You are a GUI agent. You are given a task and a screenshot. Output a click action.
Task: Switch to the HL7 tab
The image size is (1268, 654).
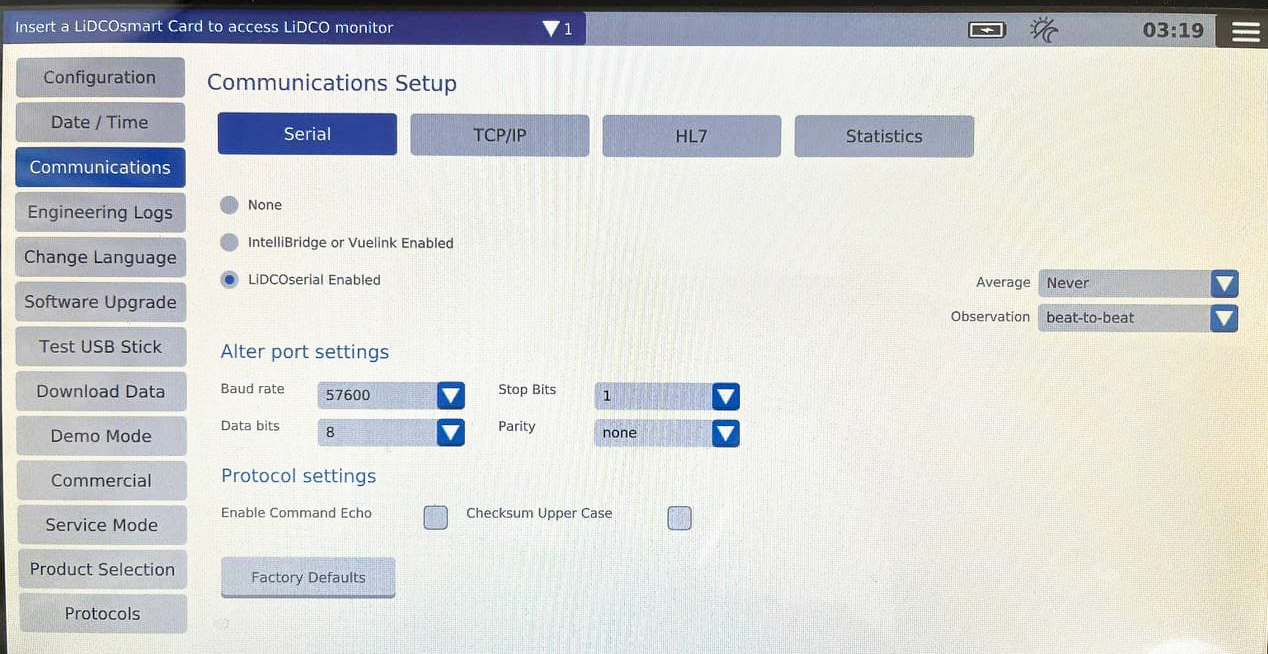[691, 136]
